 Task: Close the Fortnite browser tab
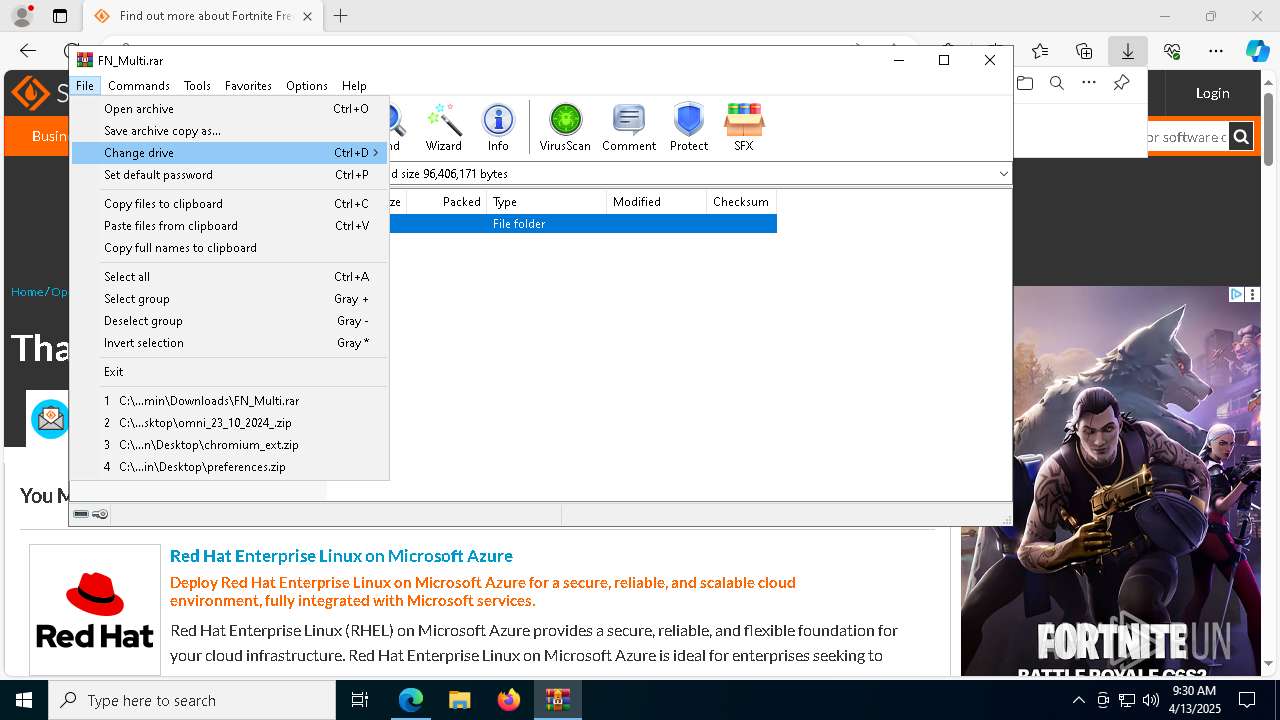click(307, 16)
